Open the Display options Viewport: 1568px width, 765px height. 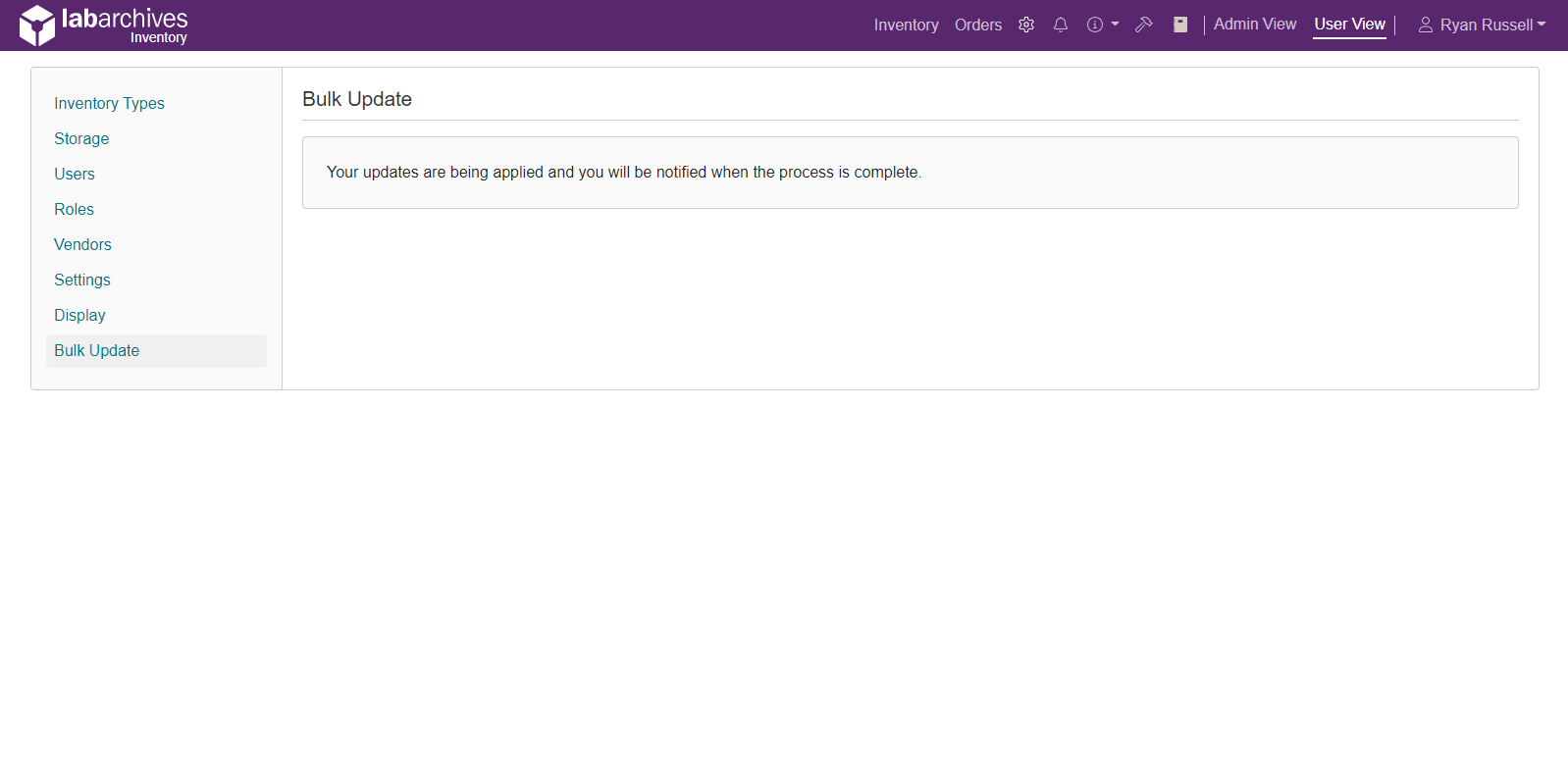(x=79, y=315)
